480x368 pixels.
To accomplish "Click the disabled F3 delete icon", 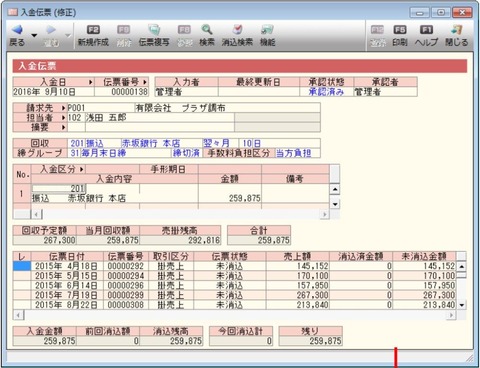I will (x=123, y=30).
